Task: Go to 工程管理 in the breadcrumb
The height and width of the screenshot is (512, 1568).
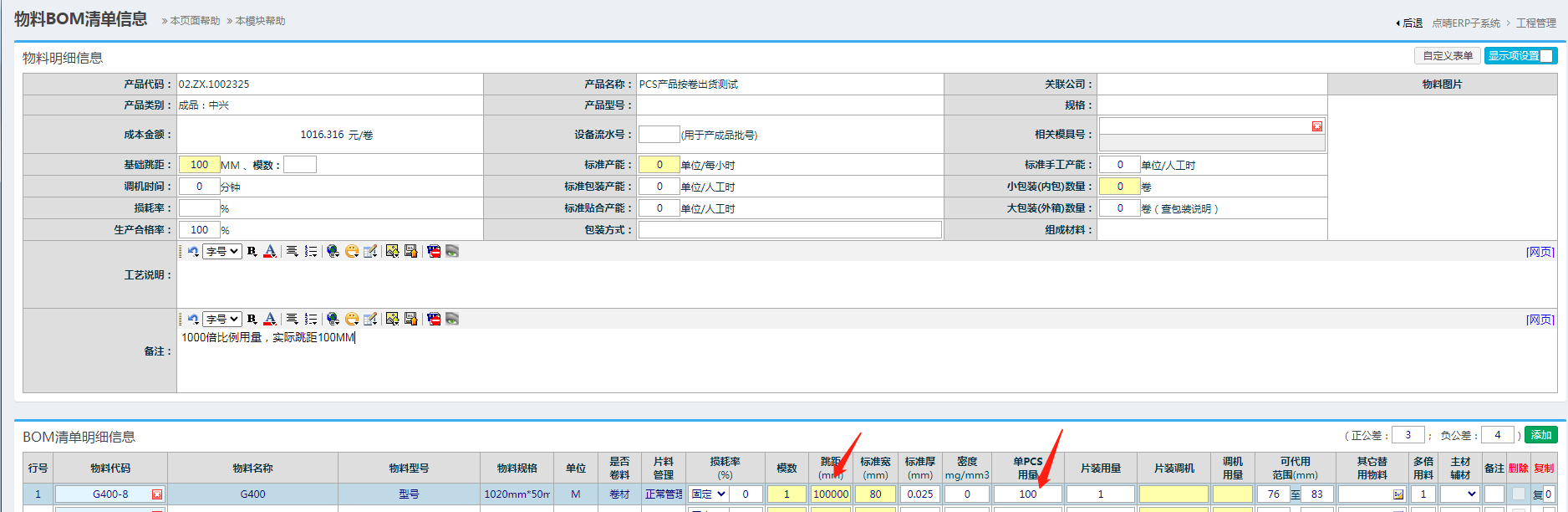Action: [x=1536, y=23]
